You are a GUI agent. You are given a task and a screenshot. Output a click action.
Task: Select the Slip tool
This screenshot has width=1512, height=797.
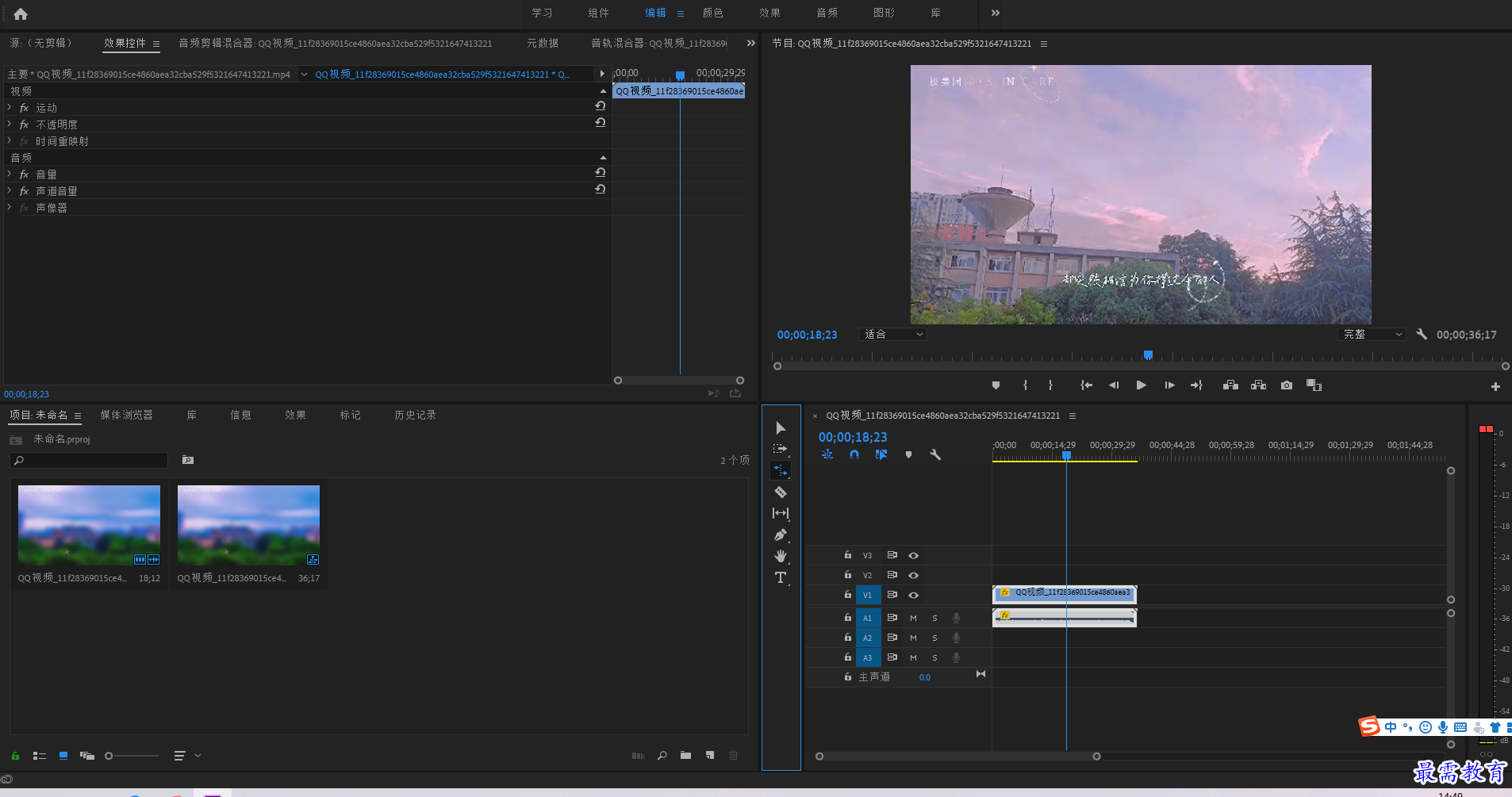pyautogui.click(x=781, y=513)
